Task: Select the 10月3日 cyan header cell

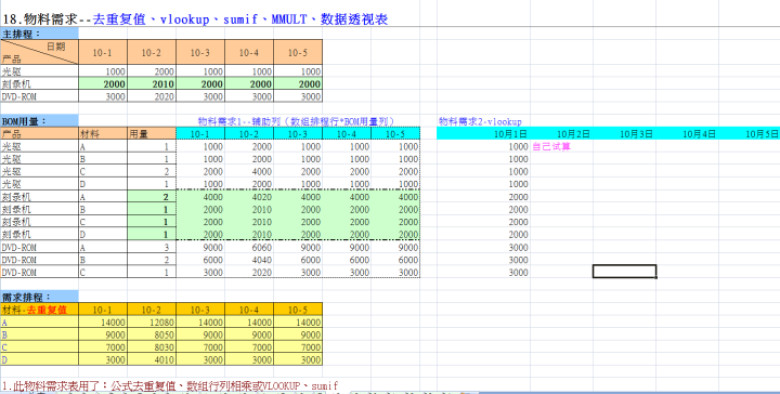Action: (624, 133)
